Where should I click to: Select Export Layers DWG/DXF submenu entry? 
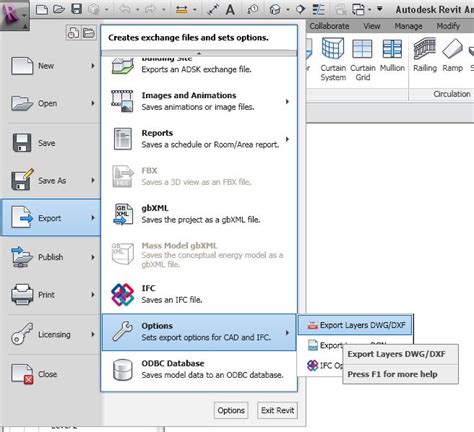(x=355, y=325)
